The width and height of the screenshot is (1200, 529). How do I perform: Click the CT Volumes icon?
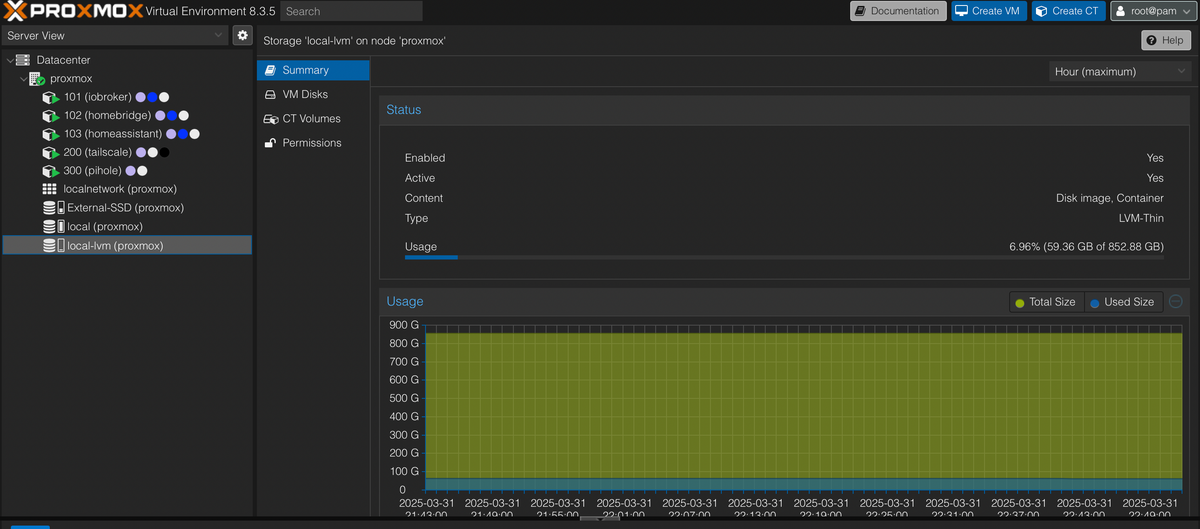point(270,119)
